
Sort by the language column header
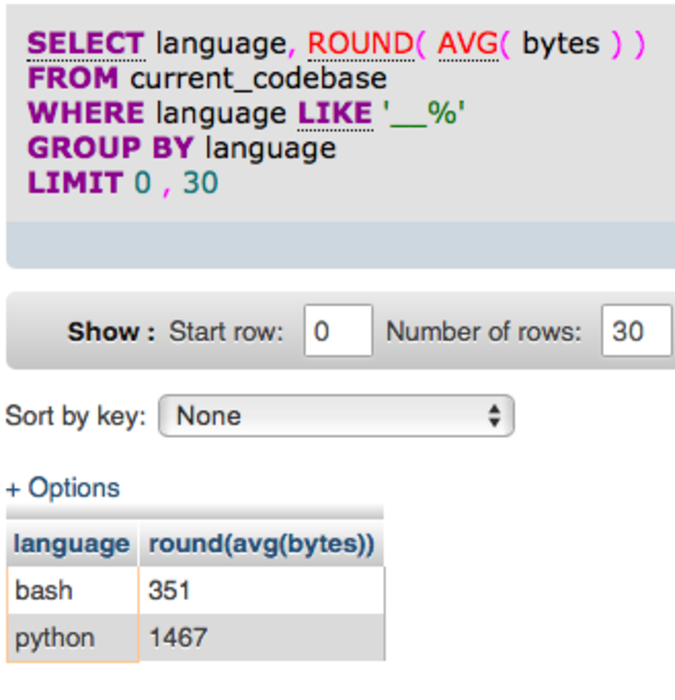click(x=71, y=544)
